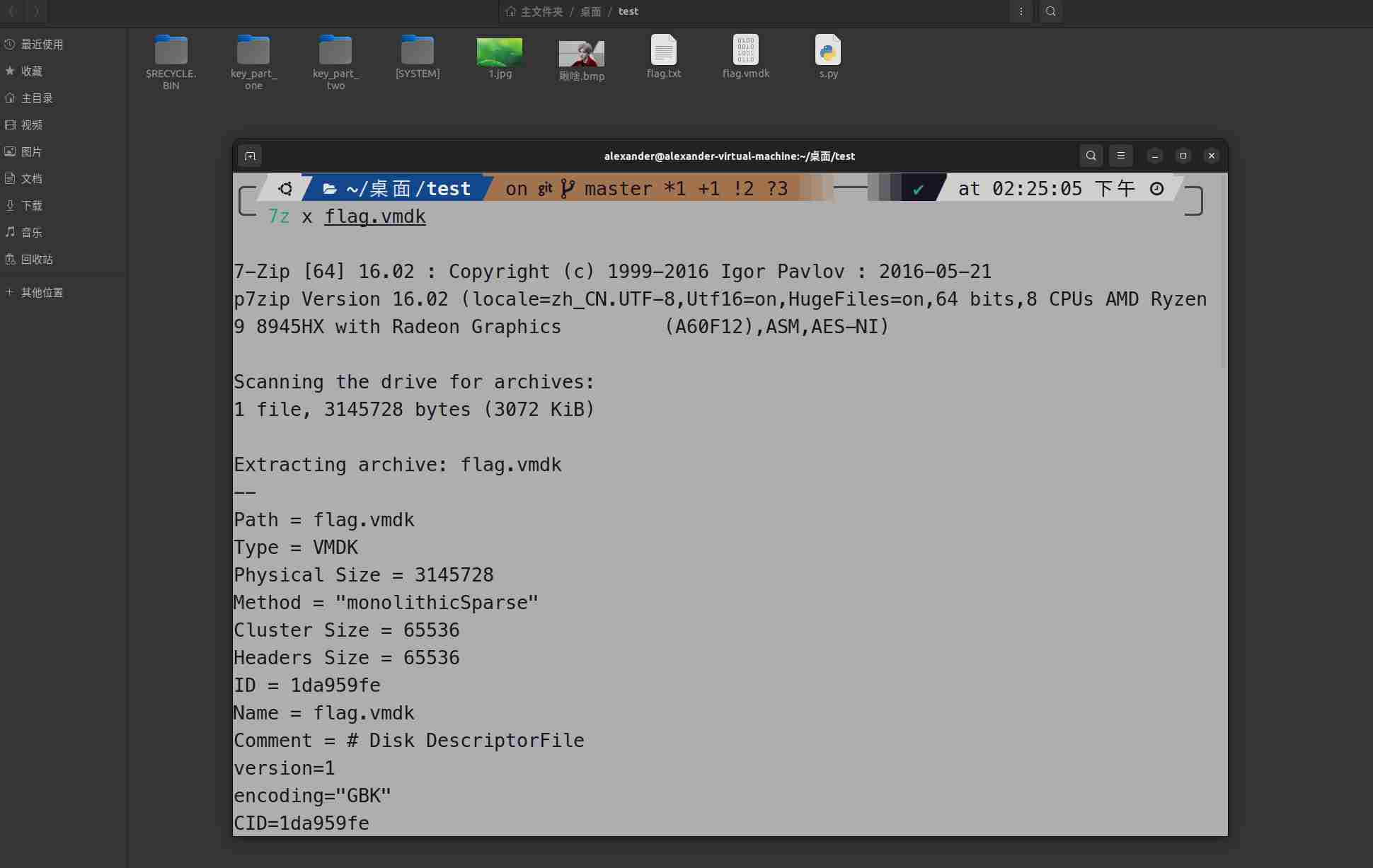Viewport: 1373px width, 868px height.
Task: Click 桌面 in the path breadcrumb
Action: [x=590, y=11]
